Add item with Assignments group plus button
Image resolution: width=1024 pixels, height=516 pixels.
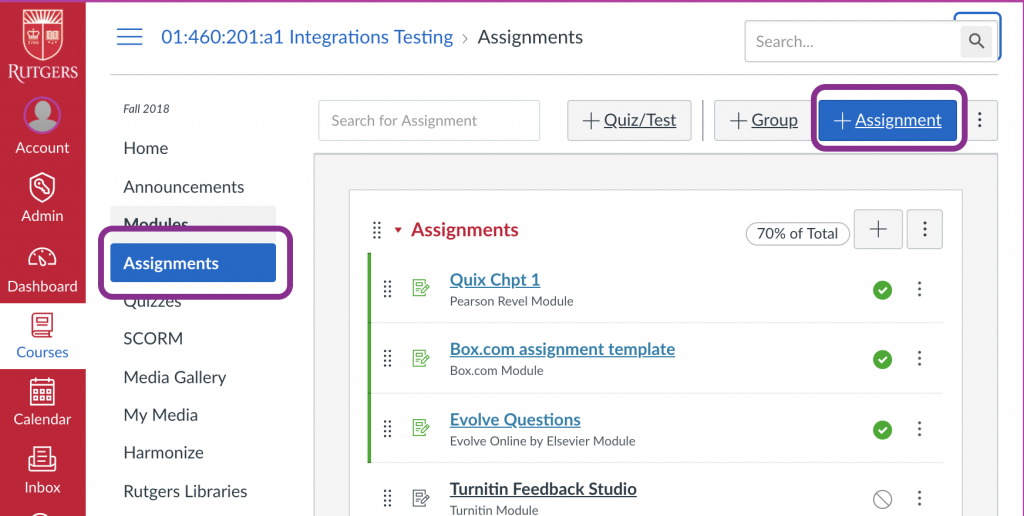878,229
